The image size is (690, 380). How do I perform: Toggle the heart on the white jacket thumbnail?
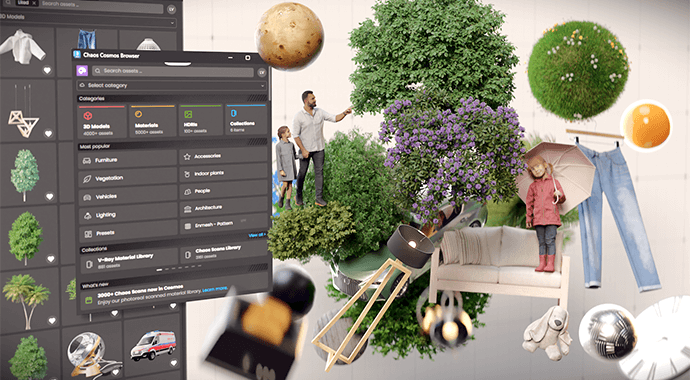click(47, 70)
